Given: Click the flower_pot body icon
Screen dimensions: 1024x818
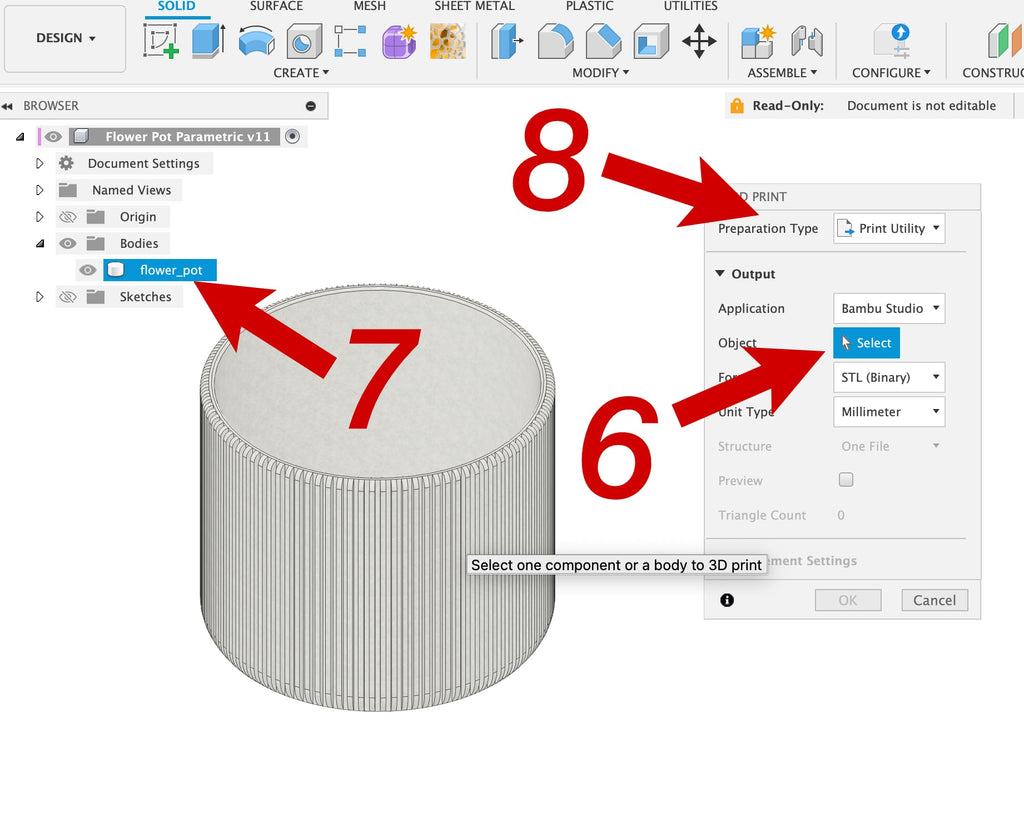Looking at the screenshot, I should (x=116, y=270).
